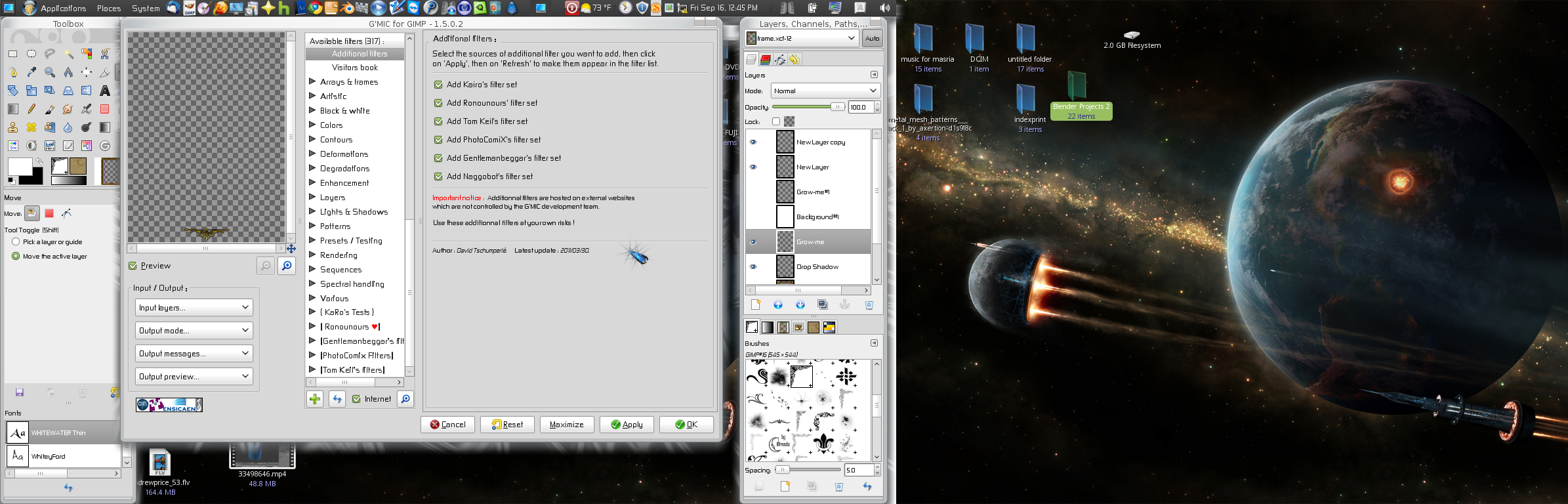Open the layer Mode dropdown
1568x504 pixels.
point(825,91)
